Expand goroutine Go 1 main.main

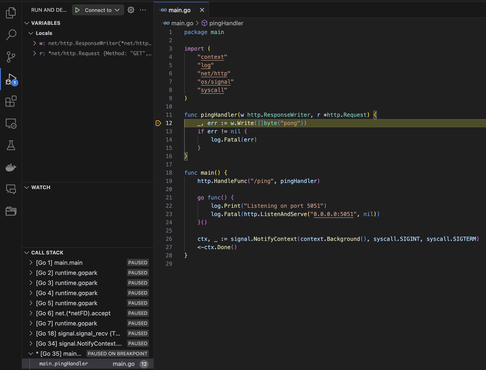click(31, 263)
